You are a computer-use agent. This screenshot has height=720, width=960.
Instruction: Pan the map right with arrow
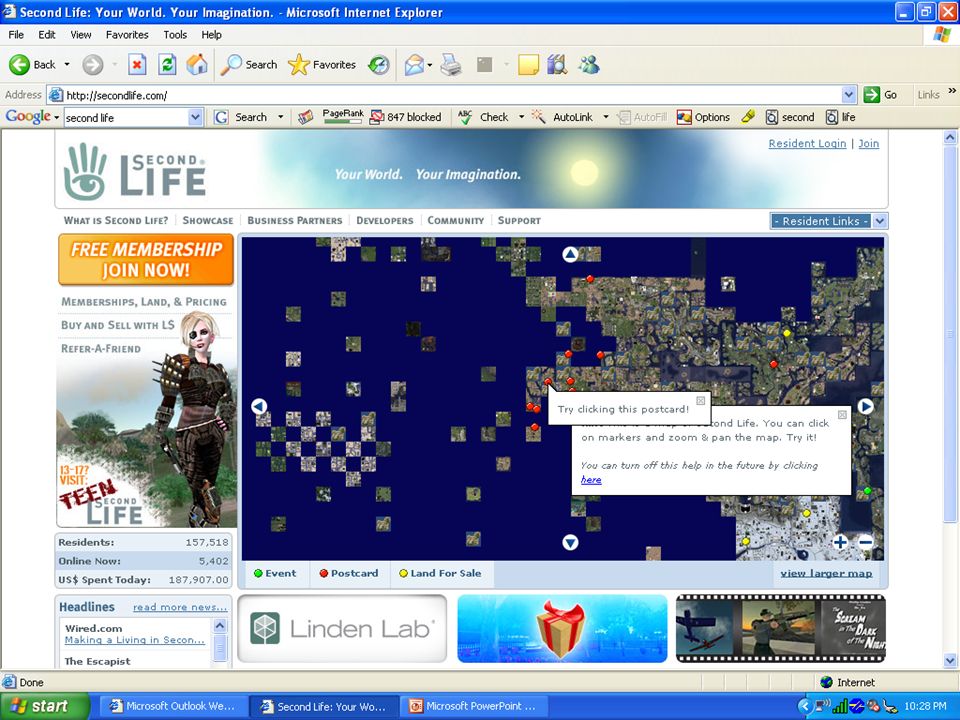tap(865, 406)
